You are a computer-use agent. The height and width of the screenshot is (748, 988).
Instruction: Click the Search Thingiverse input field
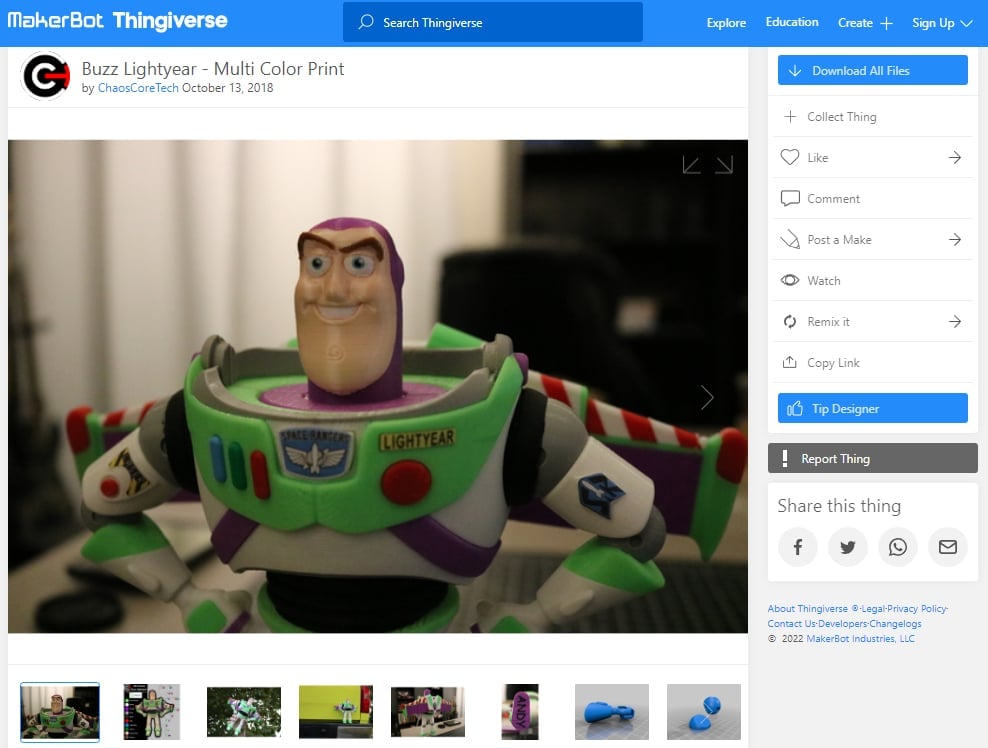coord(493,22)
